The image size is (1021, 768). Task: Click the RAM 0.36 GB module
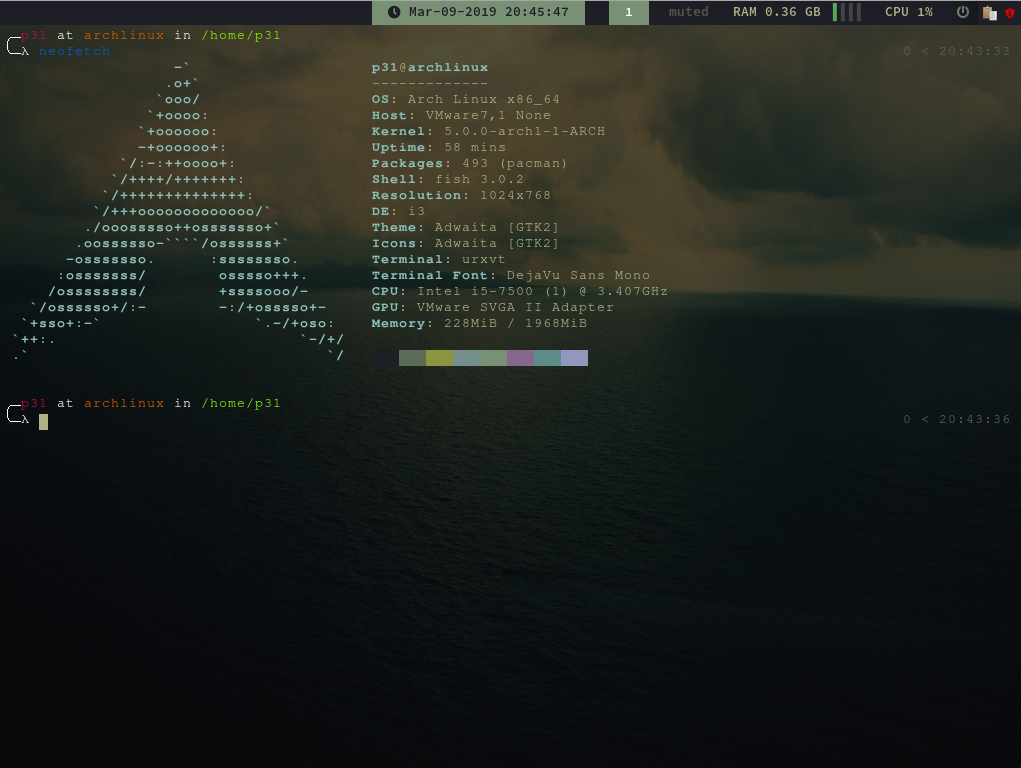[776, 12]
